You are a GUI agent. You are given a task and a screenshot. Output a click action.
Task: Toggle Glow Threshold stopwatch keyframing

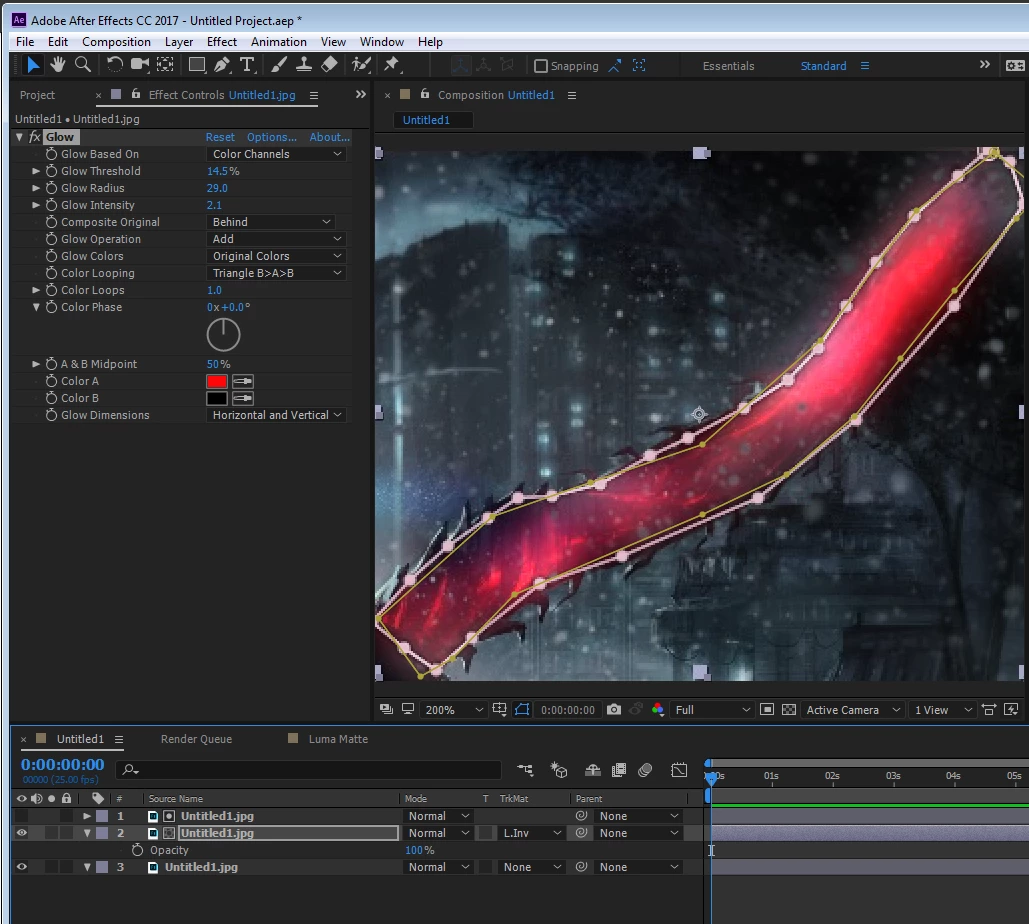pos(51,171)
